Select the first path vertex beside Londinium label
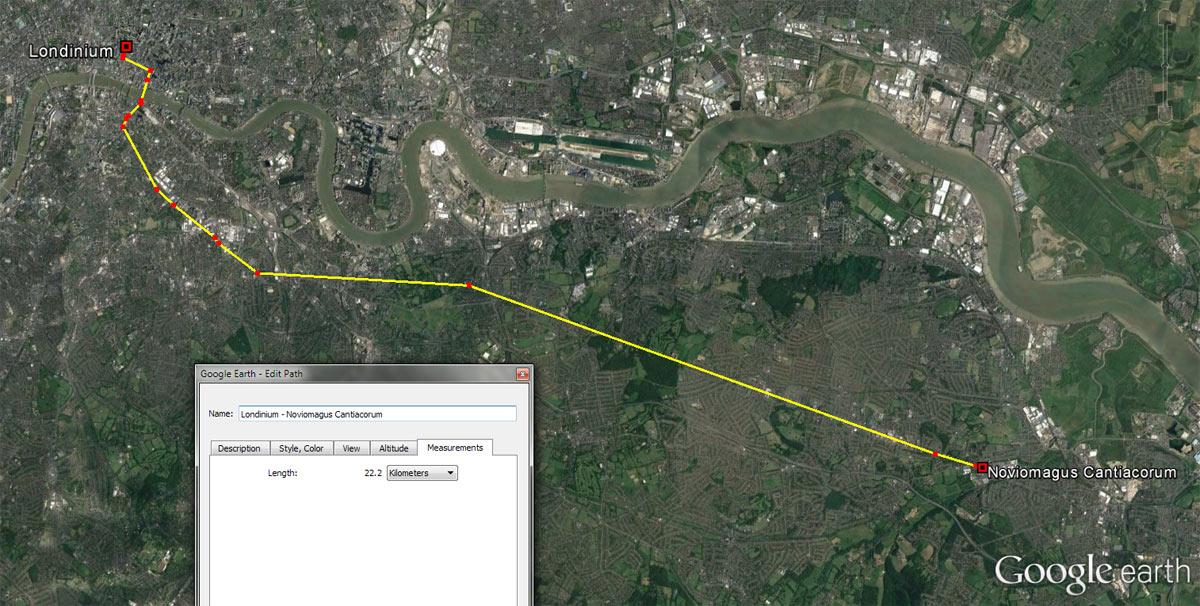Image resolution: width=1200 pixels, height=606 pixels. click(122, 58)
